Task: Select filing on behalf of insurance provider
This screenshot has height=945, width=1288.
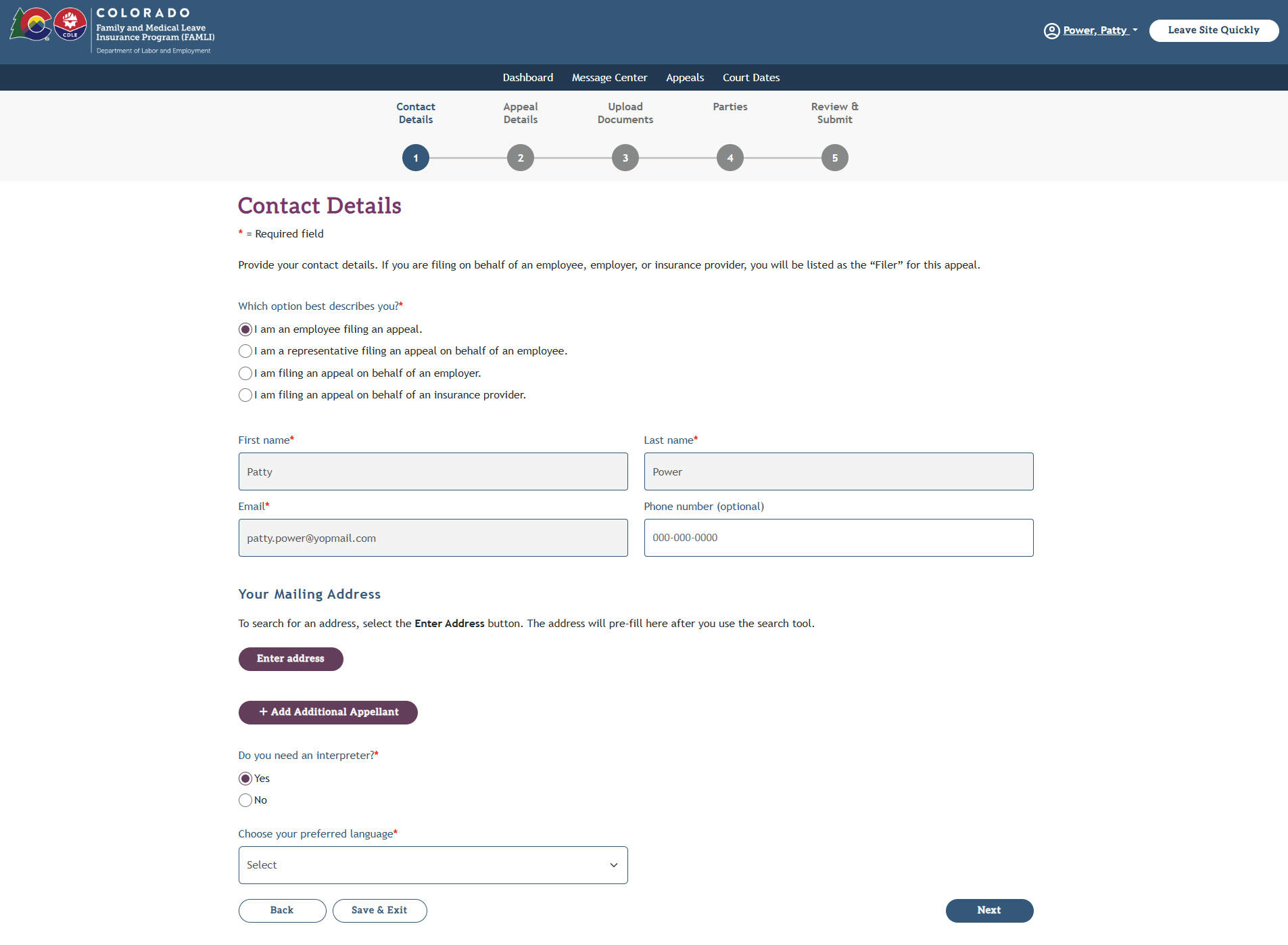Action: [x=245, y=395]
